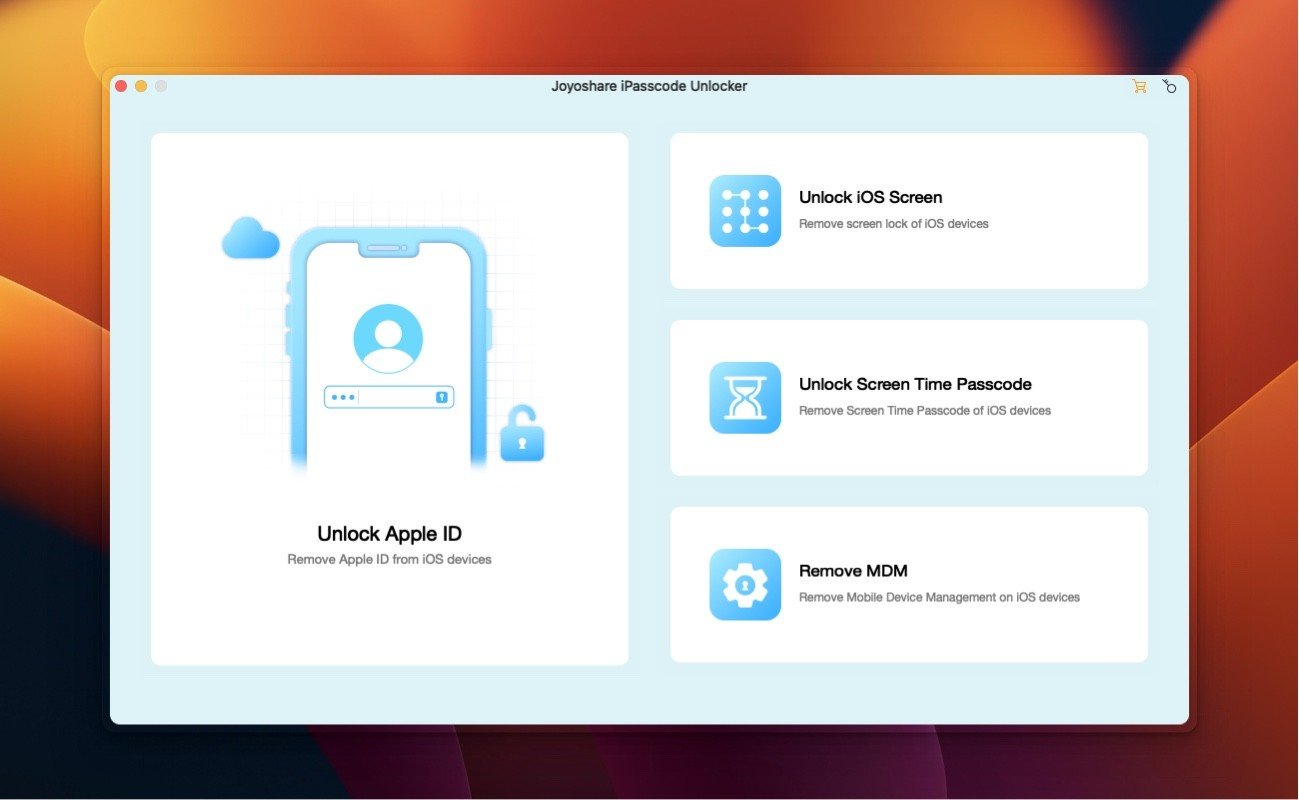Click the key registration icon
Screen dimensions: 1299x800
(x=1169, y=87)
